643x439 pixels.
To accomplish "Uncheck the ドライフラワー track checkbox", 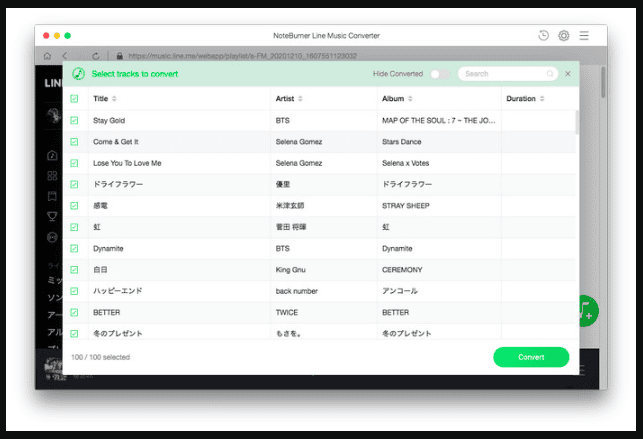I will click(74, 184).
